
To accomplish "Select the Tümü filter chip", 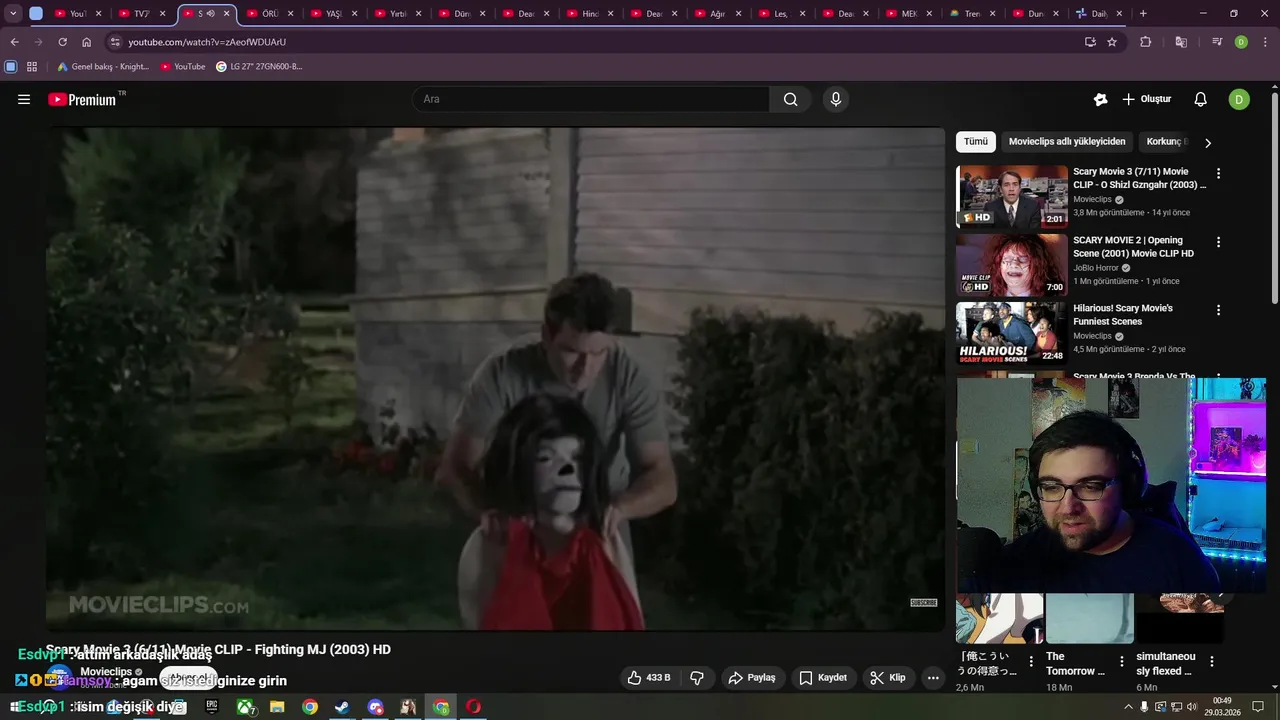I will [x=976, y=142].
